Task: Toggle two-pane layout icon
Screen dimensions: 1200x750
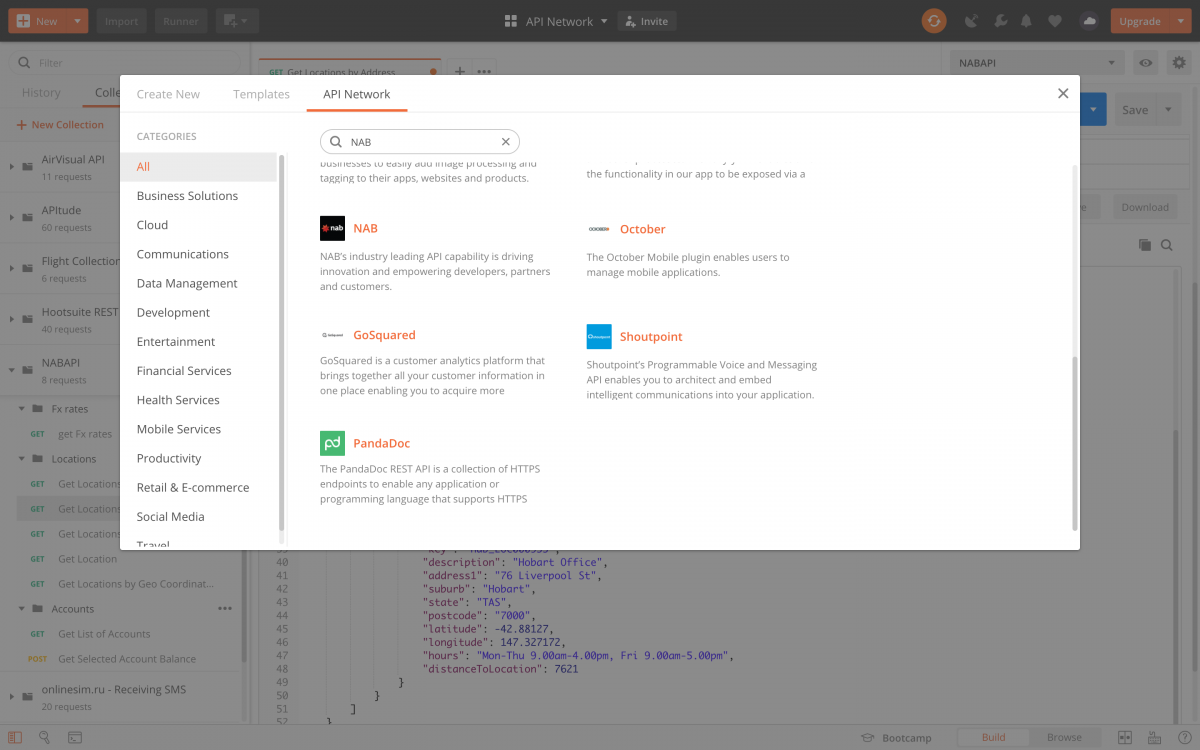Action: [x=1124, y=737]
